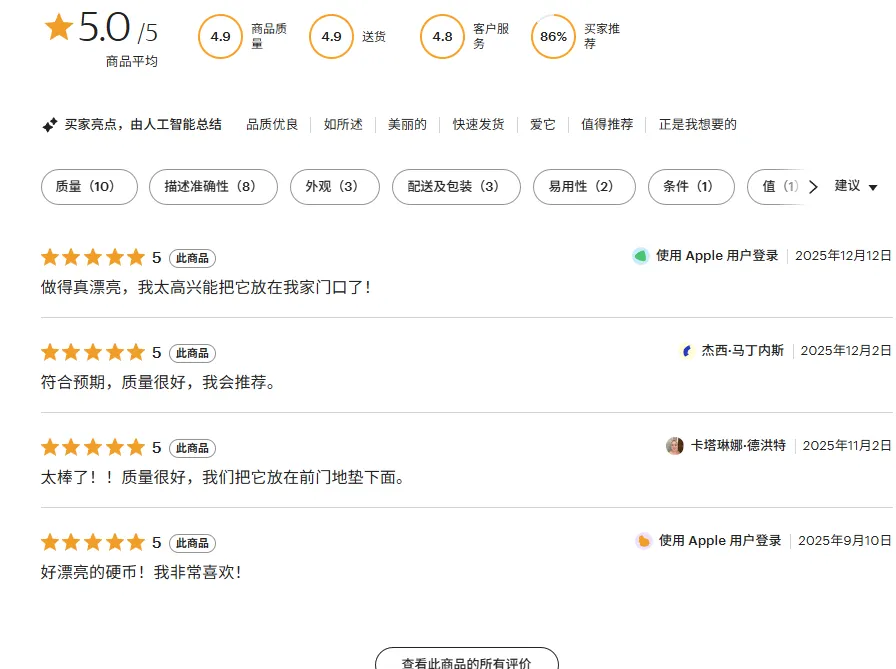Filter reviews by 质量（10）
The height and width of the screenshot is (669, 896).
click(89, 187)
